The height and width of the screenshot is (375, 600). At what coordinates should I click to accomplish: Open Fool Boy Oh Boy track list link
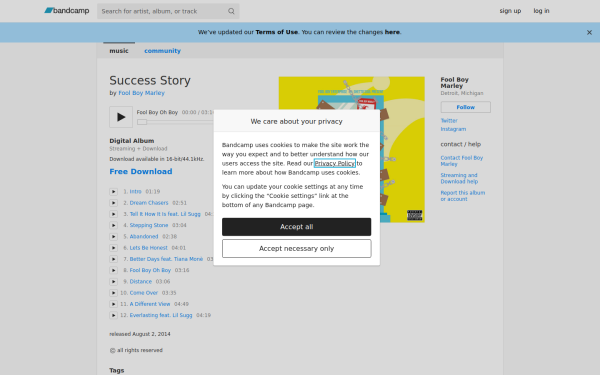(150, 271)
